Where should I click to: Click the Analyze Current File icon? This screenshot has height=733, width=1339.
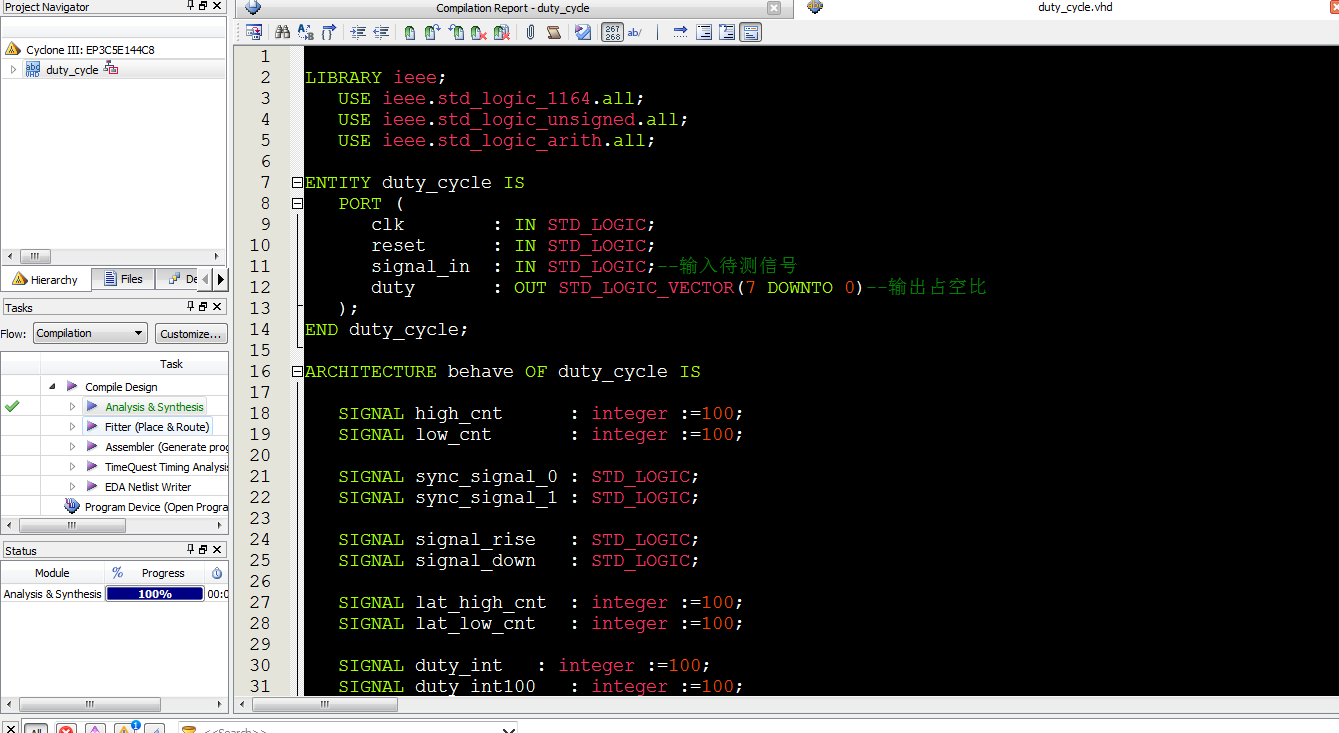point(583,32)
